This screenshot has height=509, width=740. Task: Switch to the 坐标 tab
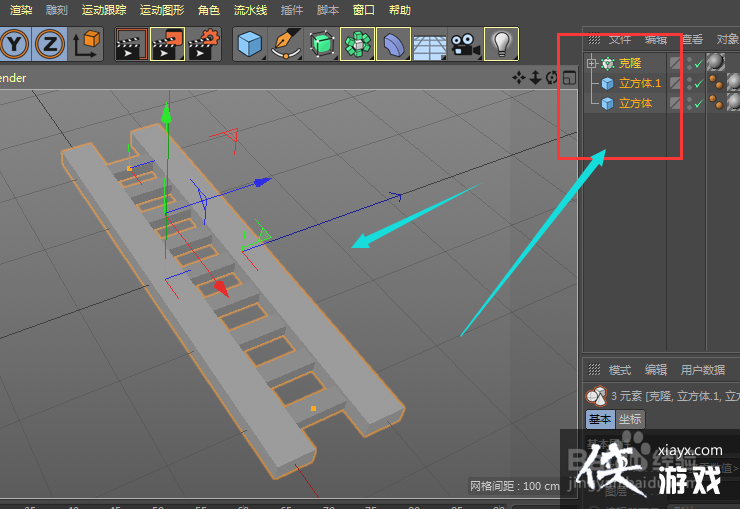tap(630, 419)
